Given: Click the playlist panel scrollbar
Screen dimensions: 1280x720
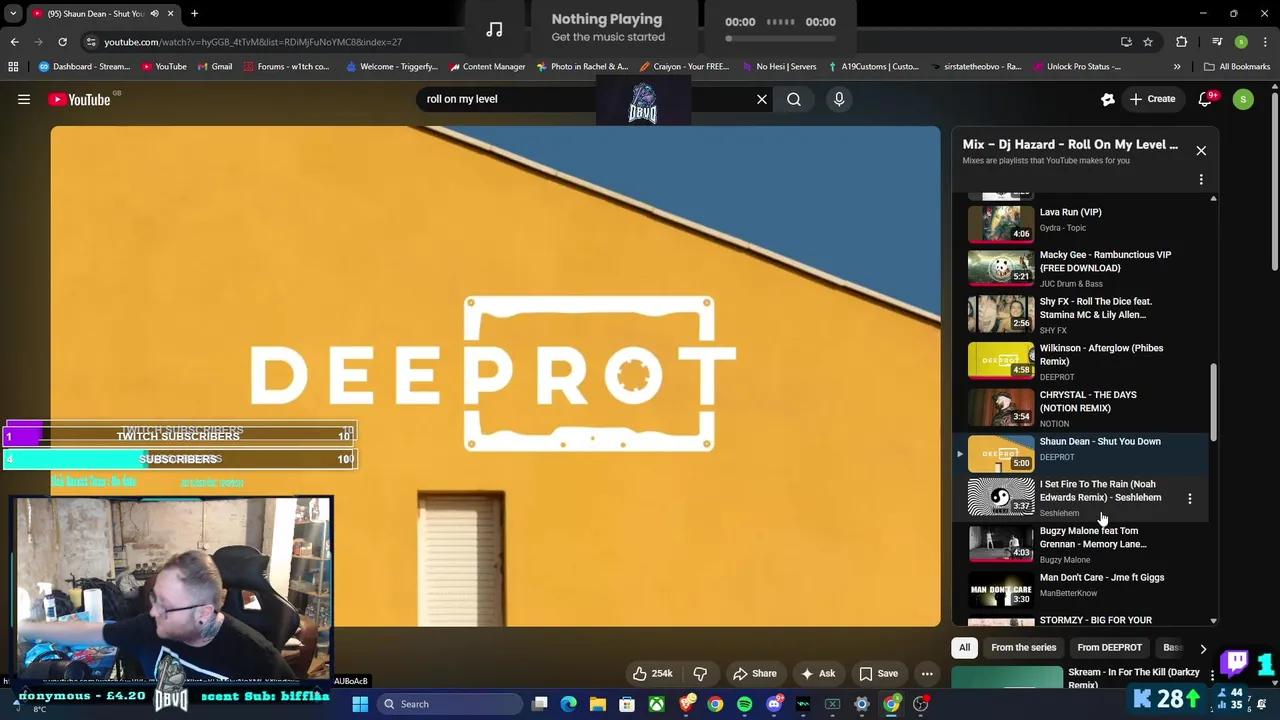Looking at the screenshot, I should click(x=1214, y=402).
